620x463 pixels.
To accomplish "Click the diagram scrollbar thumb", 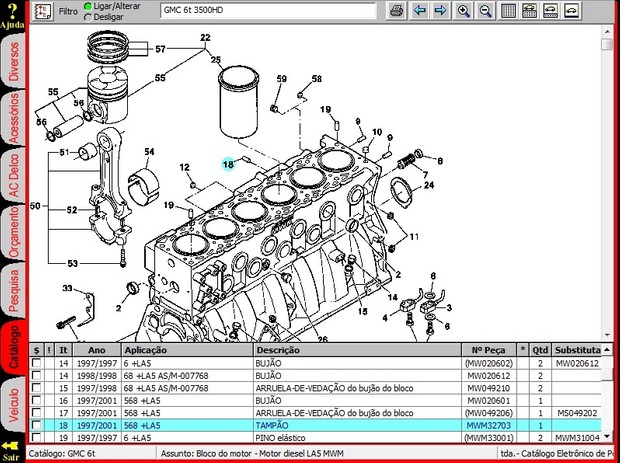I will pos(607,44).
